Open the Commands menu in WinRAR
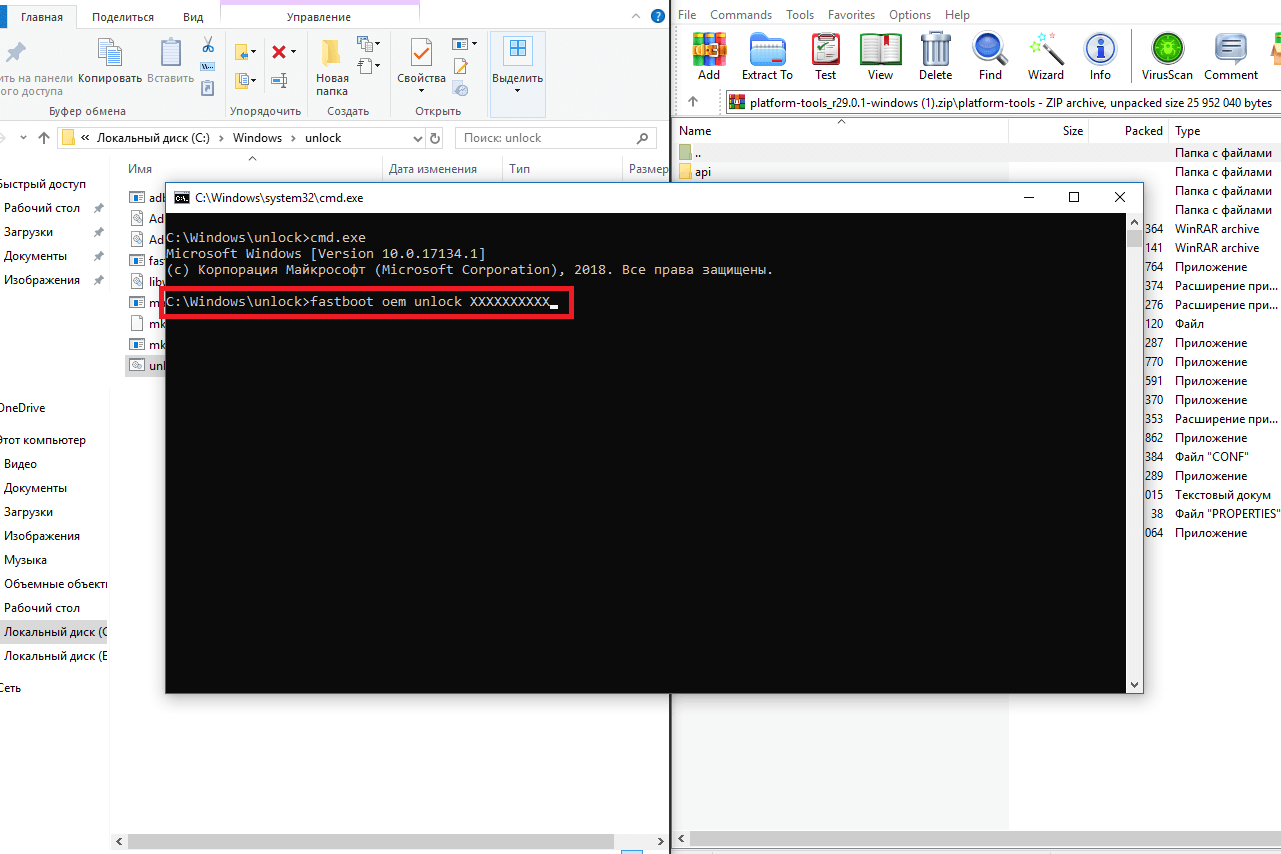Image resolution: width=1281 pixels, height=854 pixels. point(741,15)
